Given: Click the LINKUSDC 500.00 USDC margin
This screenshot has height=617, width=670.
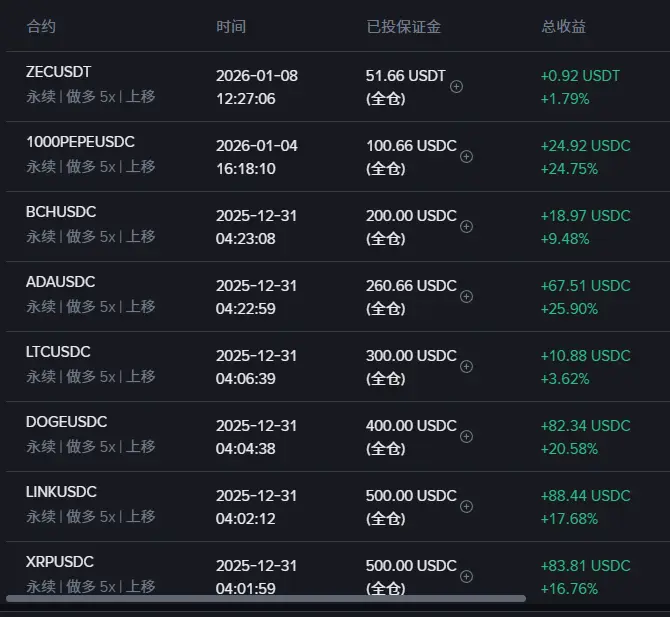Looking at the screenshot, I should [x=411, y=496].
